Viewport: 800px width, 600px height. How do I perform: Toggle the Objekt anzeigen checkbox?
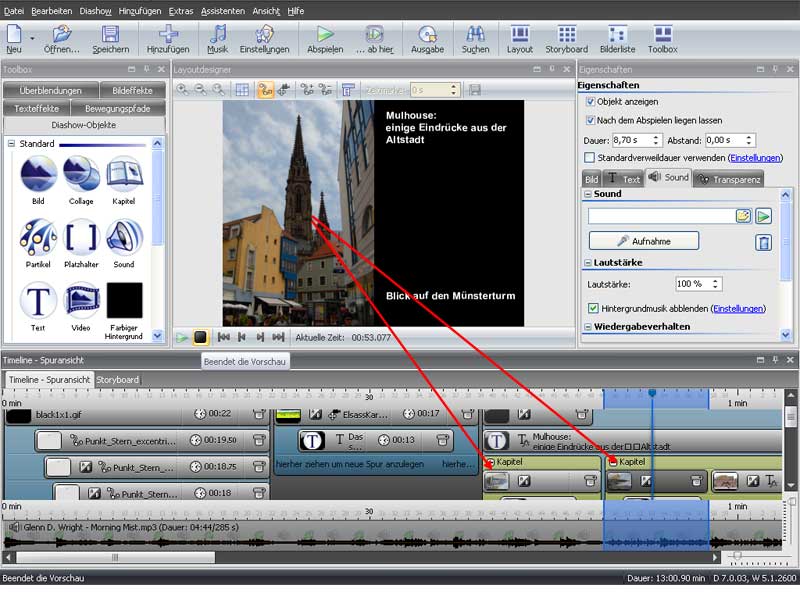590,102
